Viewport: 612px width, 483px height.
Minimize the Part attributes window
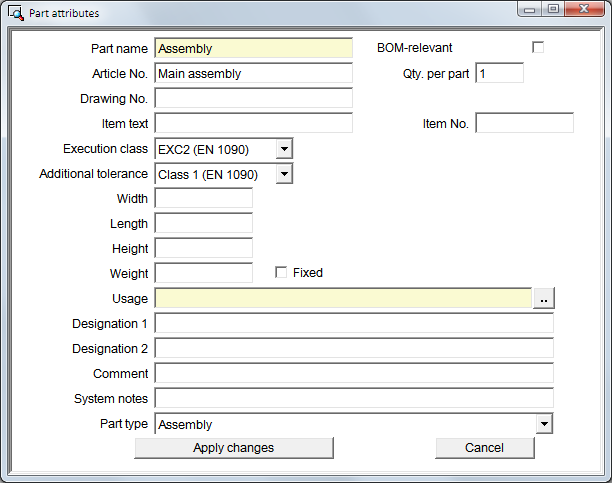[530, 9]
